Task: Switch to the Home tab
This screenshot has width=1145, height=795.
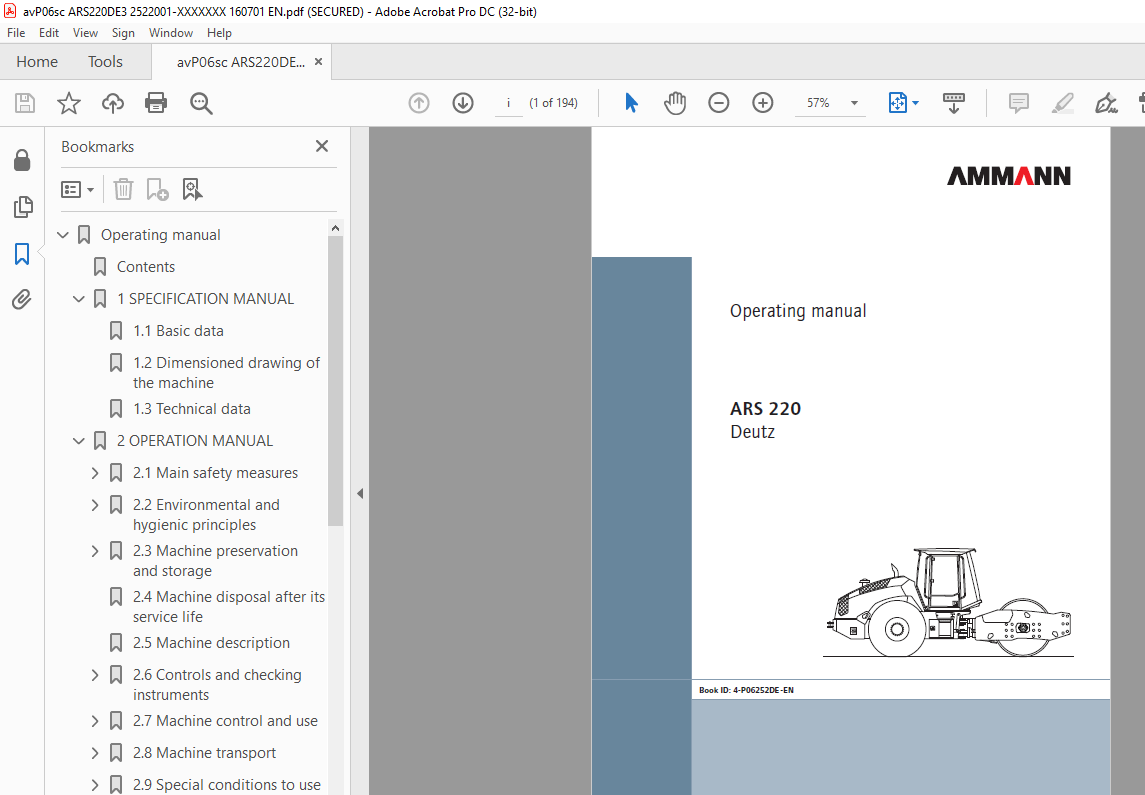Action: [x=37, y=62]
